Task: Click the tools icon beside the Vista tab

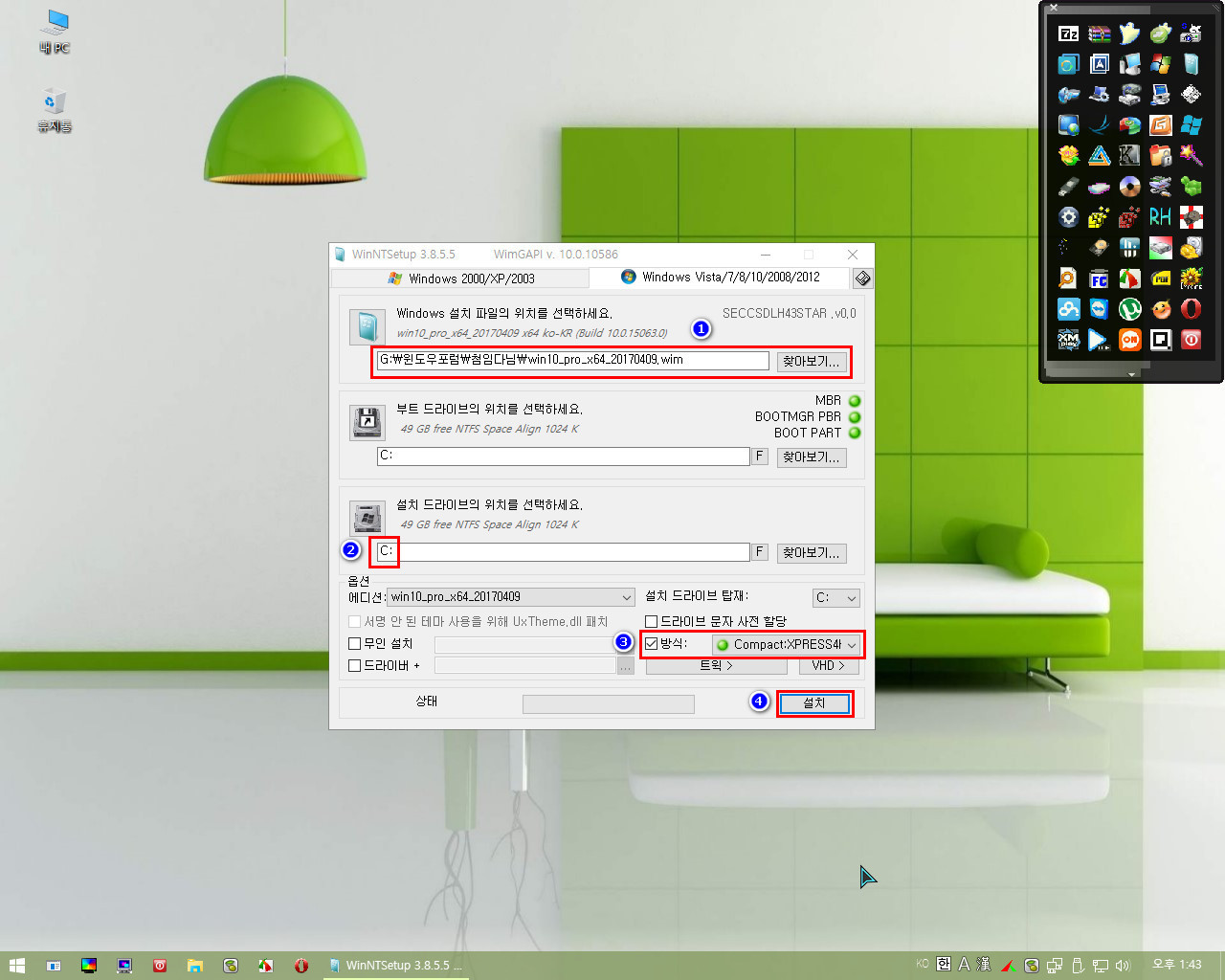Action: pyautogui.click(x=862, y=278)
